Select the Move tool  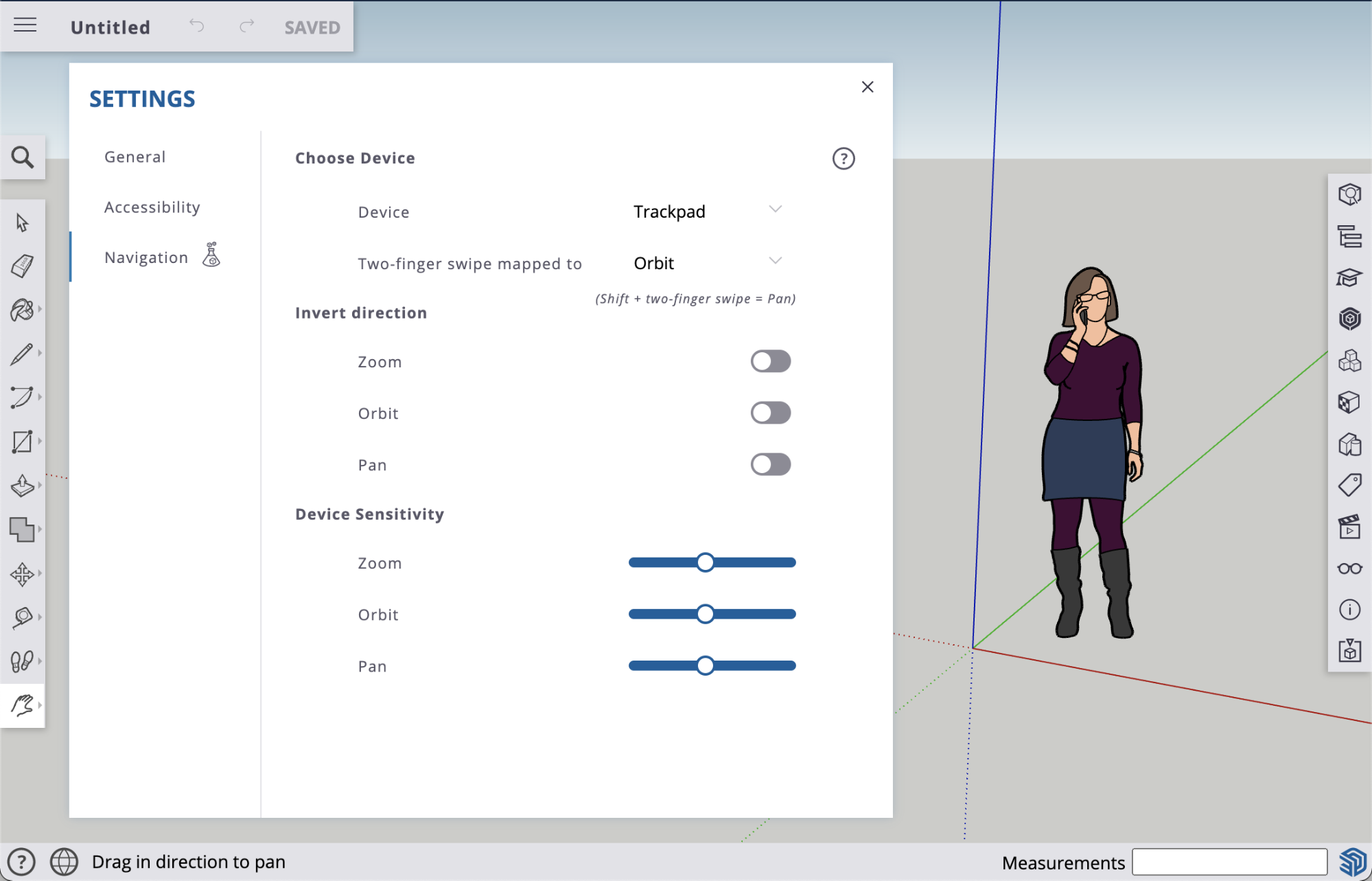pos(22,573)
